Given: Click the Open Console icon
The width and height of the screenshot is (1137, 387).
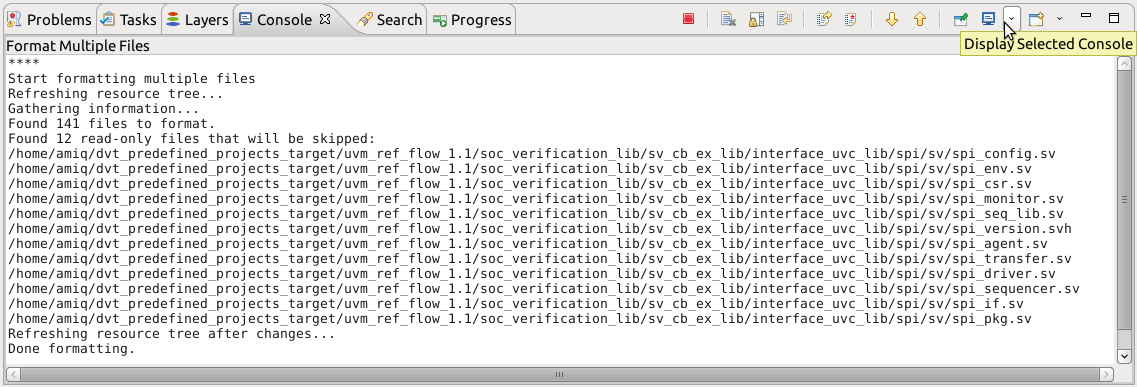Looking at the screenshot, I should click(x=1037, y=20).
